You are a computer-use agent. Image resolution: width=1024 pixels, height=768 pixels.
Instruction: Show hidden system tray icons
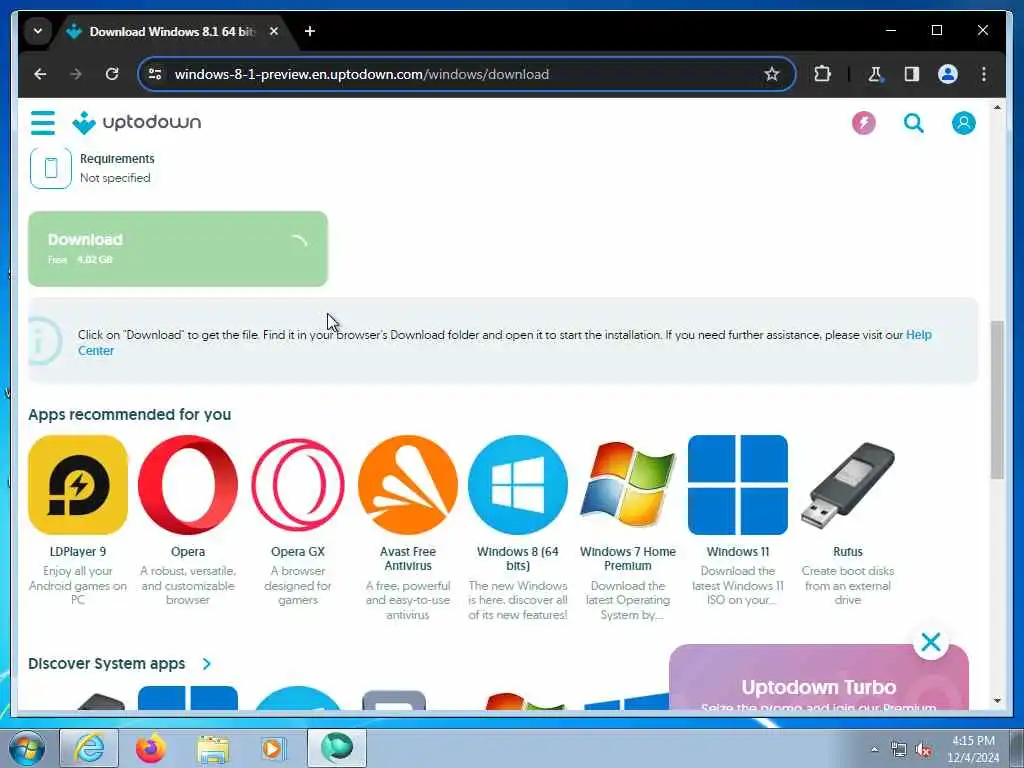click(x=874, y=749)
